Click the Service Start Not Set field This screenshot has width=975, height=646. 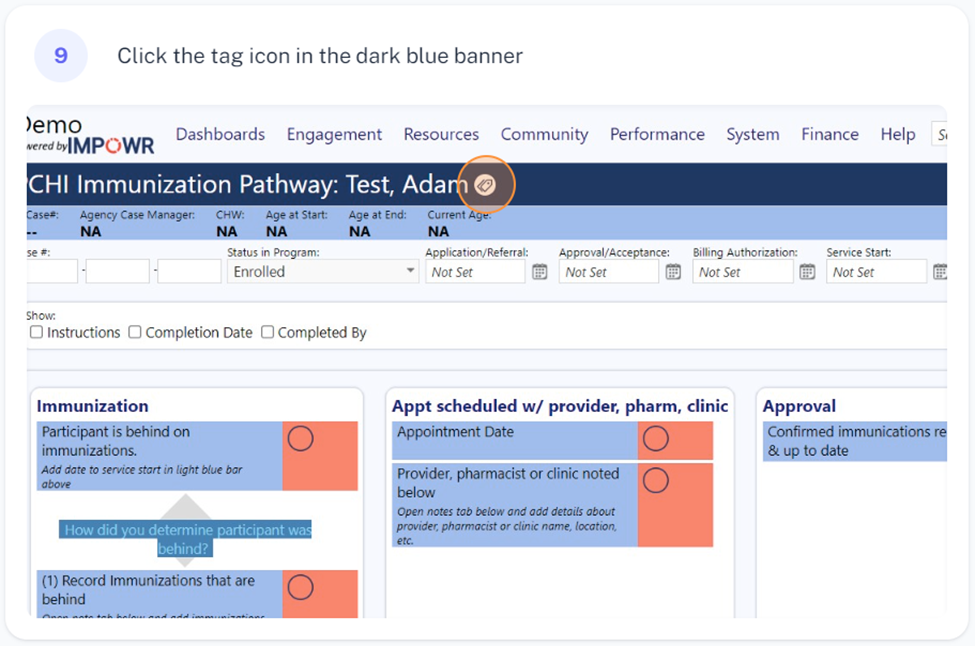click(x=877, y=272)
